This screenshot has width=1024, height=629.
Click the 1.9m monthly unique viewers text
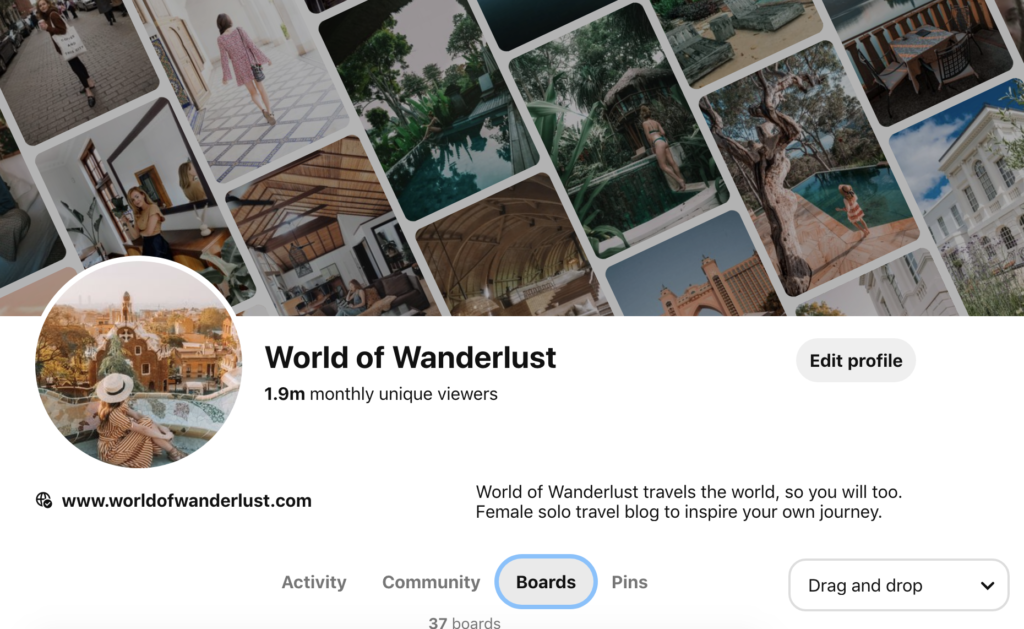click(x=381, y=394)
